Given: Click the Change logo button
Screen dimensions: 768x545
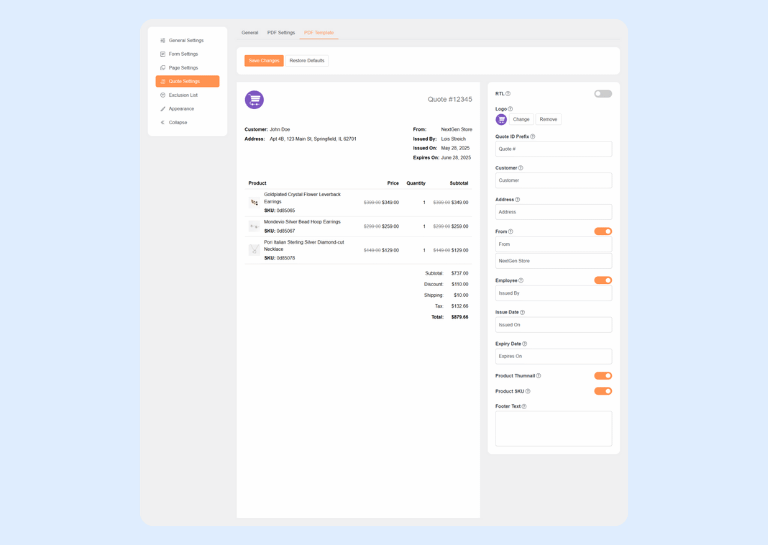Looking at the screenshot, I should 521,119.
